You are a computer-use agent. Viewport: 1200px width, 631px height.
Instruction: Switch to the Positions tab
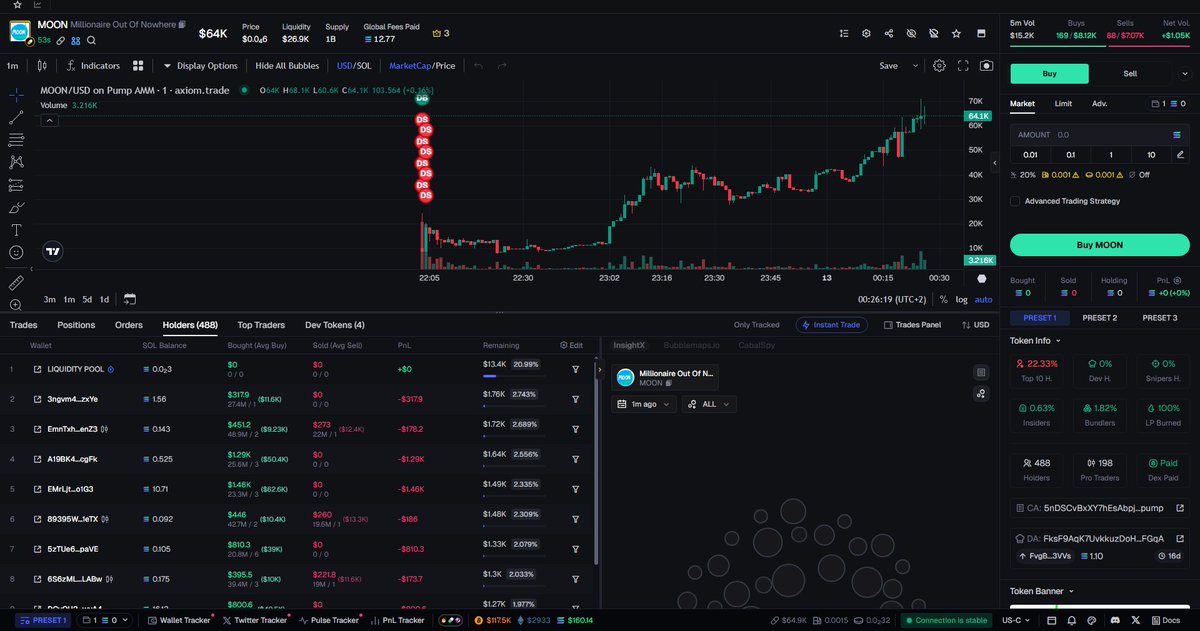[x=76, y=325]
